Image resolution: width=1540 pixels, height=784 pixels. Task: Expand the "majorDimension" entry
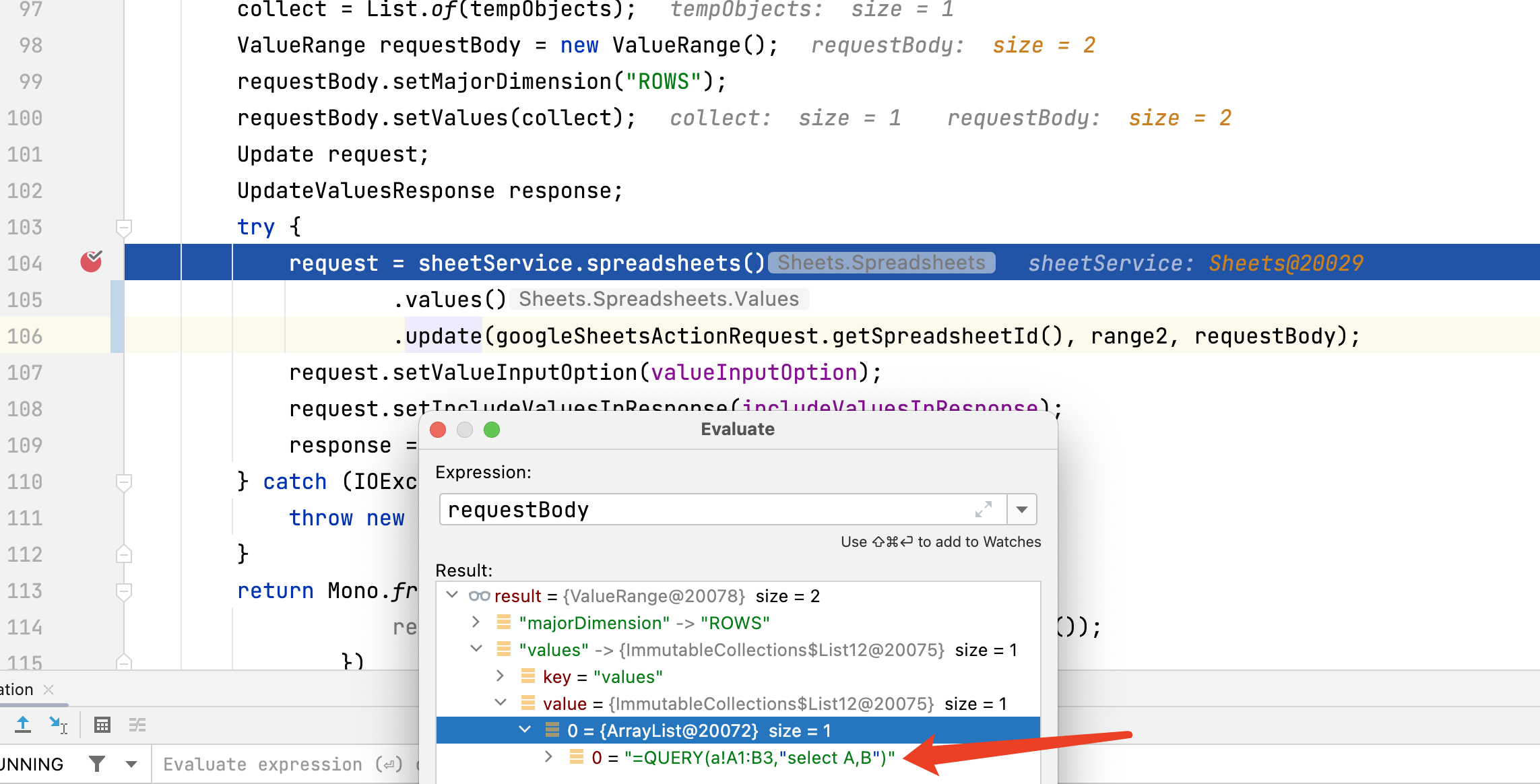pos(476,622)
